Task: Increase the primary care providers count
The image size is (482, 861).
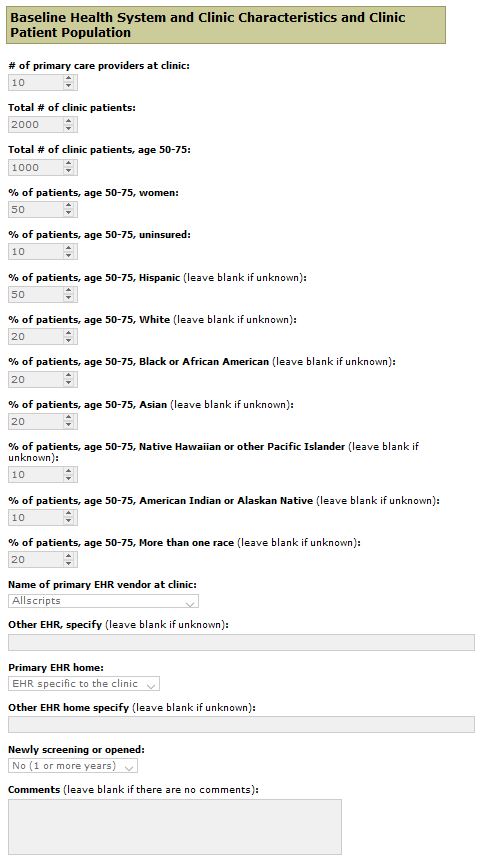Action: coord(69,79)
